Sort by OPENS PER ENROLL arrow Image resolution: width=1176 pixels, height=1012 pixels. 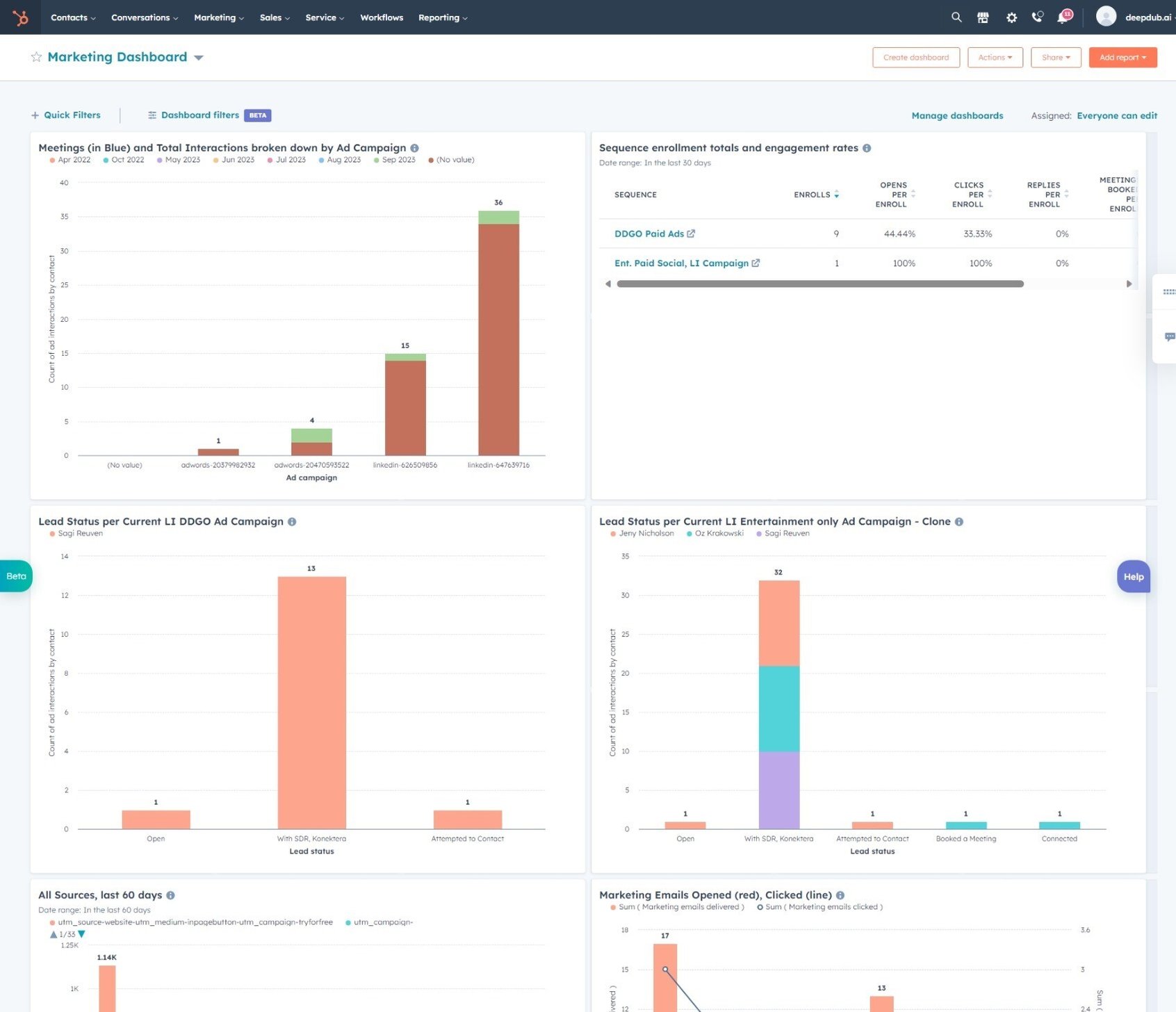point(913,194)
